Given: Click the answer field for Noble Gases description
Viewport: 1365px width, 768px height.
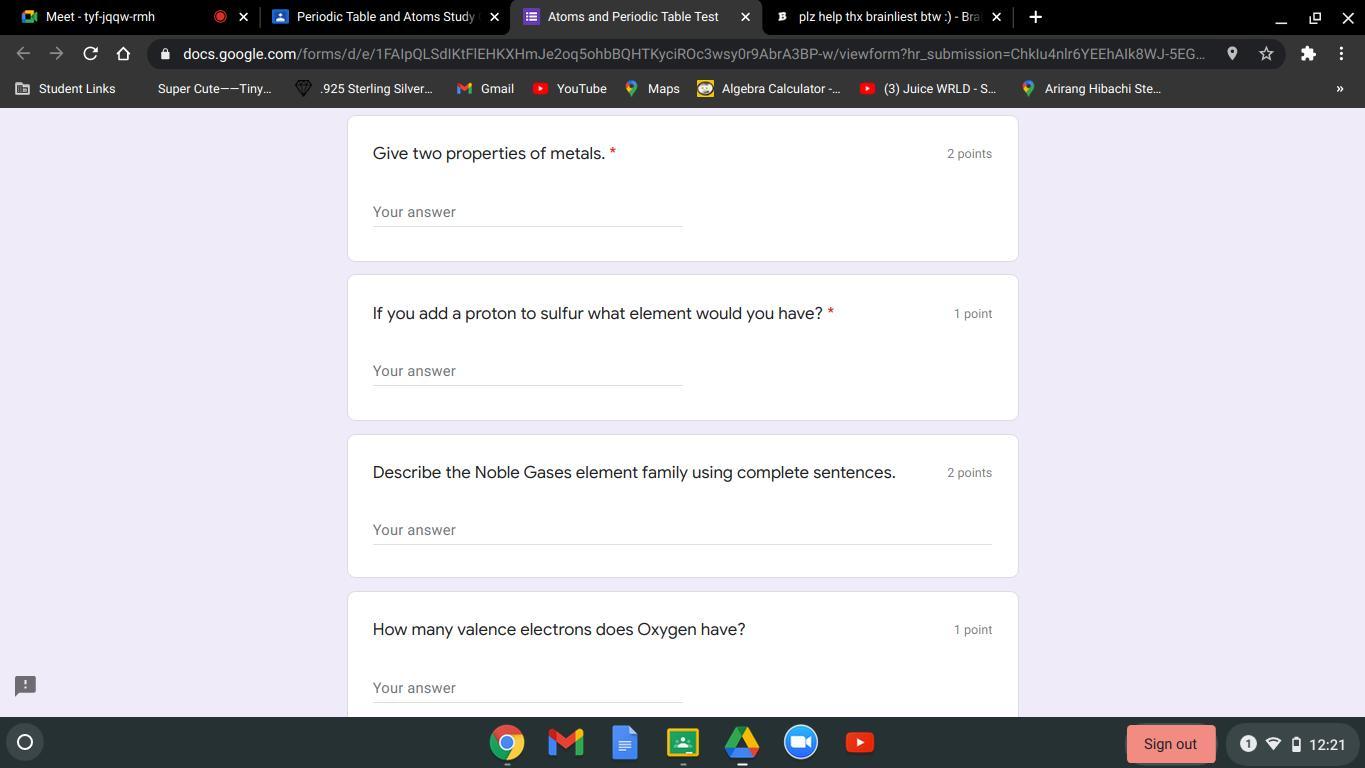Looking at the screenshot, I should click(682, 530).
